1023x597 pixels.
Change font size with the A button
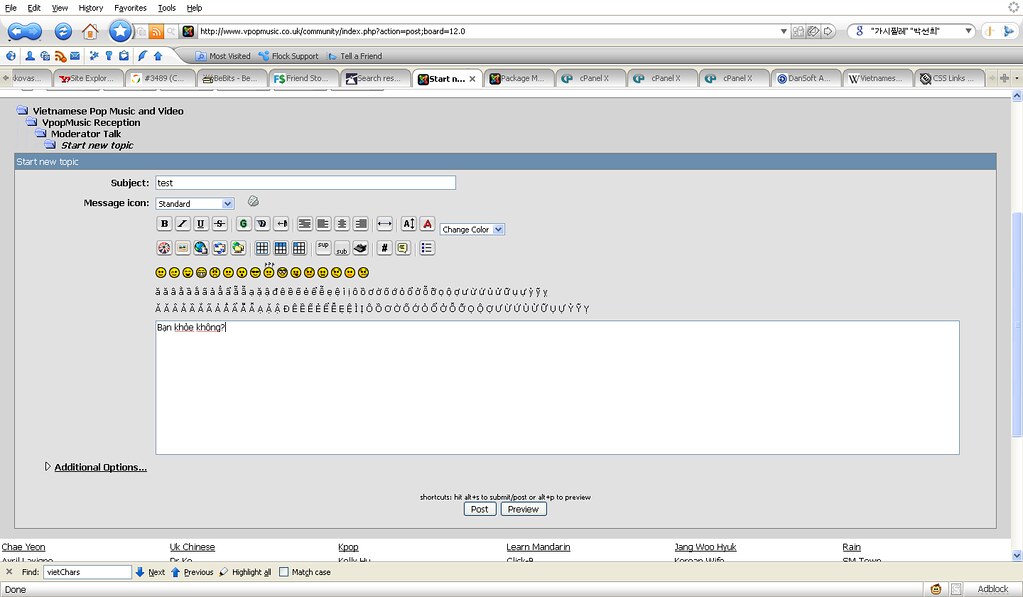[408, 224]
